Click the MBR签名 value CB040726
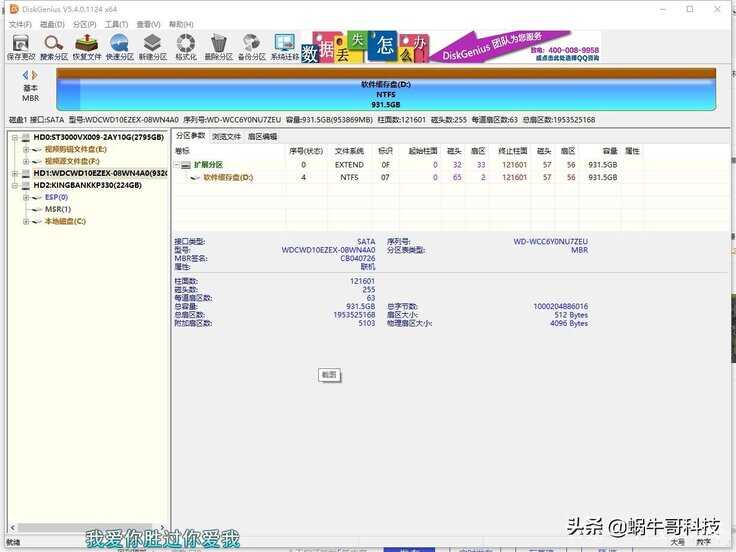736x552 pixels. pyautogui.click(x=358, y=259)
